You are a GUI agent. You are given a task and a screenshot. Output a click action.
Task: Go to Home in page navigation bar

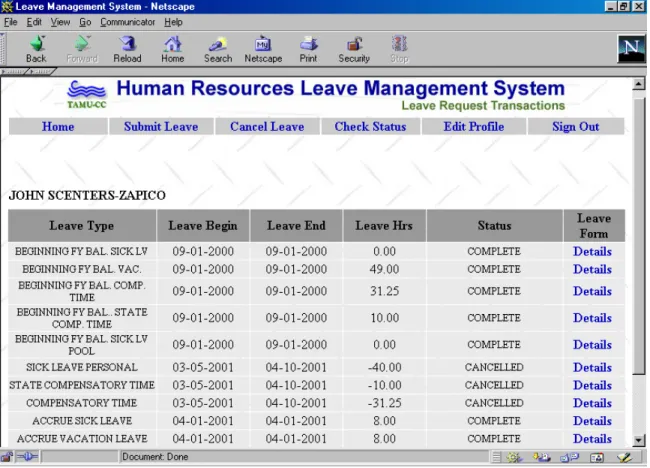coord(58,127)
